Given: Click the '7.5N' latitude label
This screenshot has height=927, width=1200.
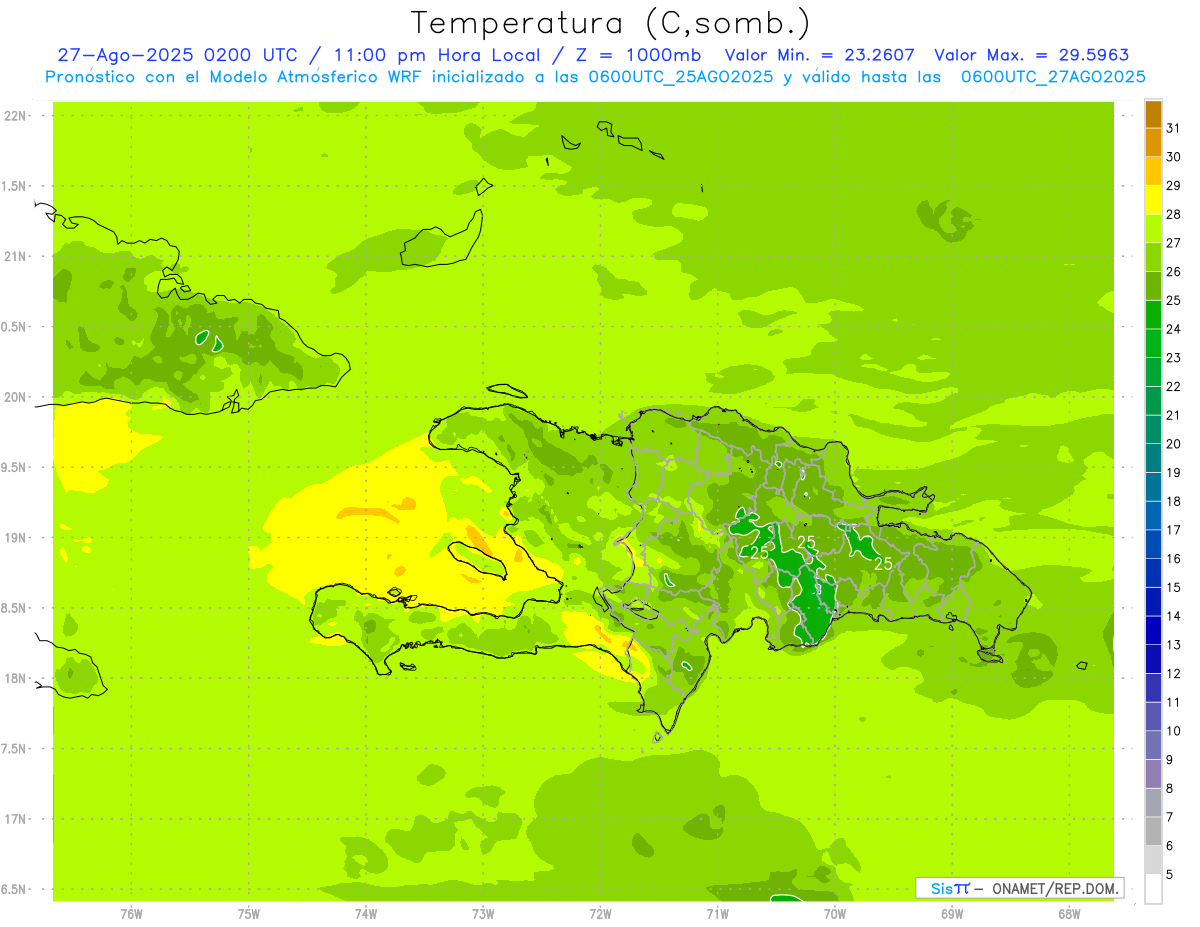Looking at the screenshot, I should (14, 749).
